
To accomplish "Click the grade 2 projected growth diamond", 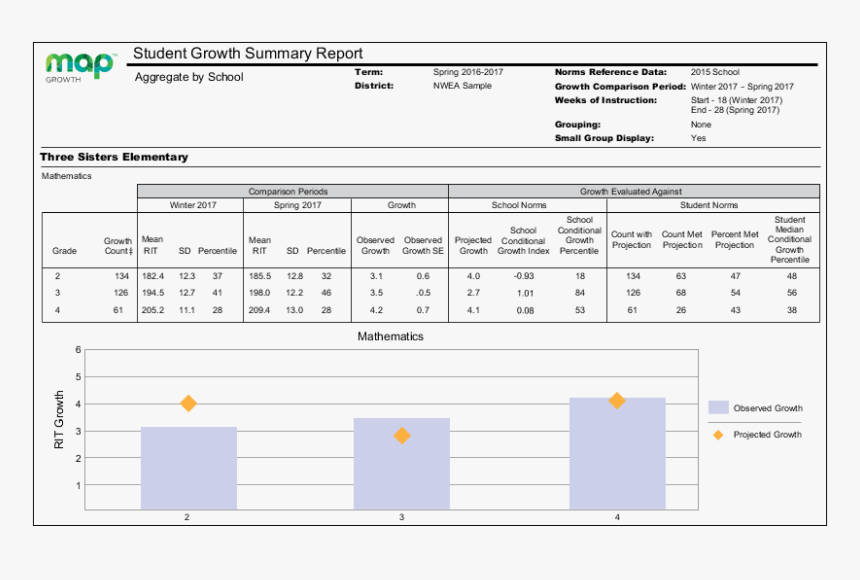I will click(x=188, y=403).
